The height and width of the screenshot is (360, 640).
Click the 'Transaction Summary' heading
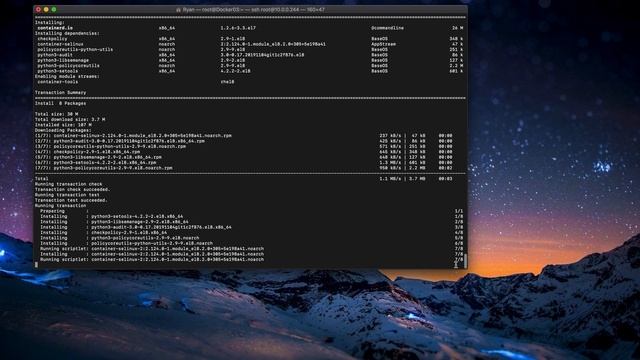pyautogui.click(x=60, y=93)
